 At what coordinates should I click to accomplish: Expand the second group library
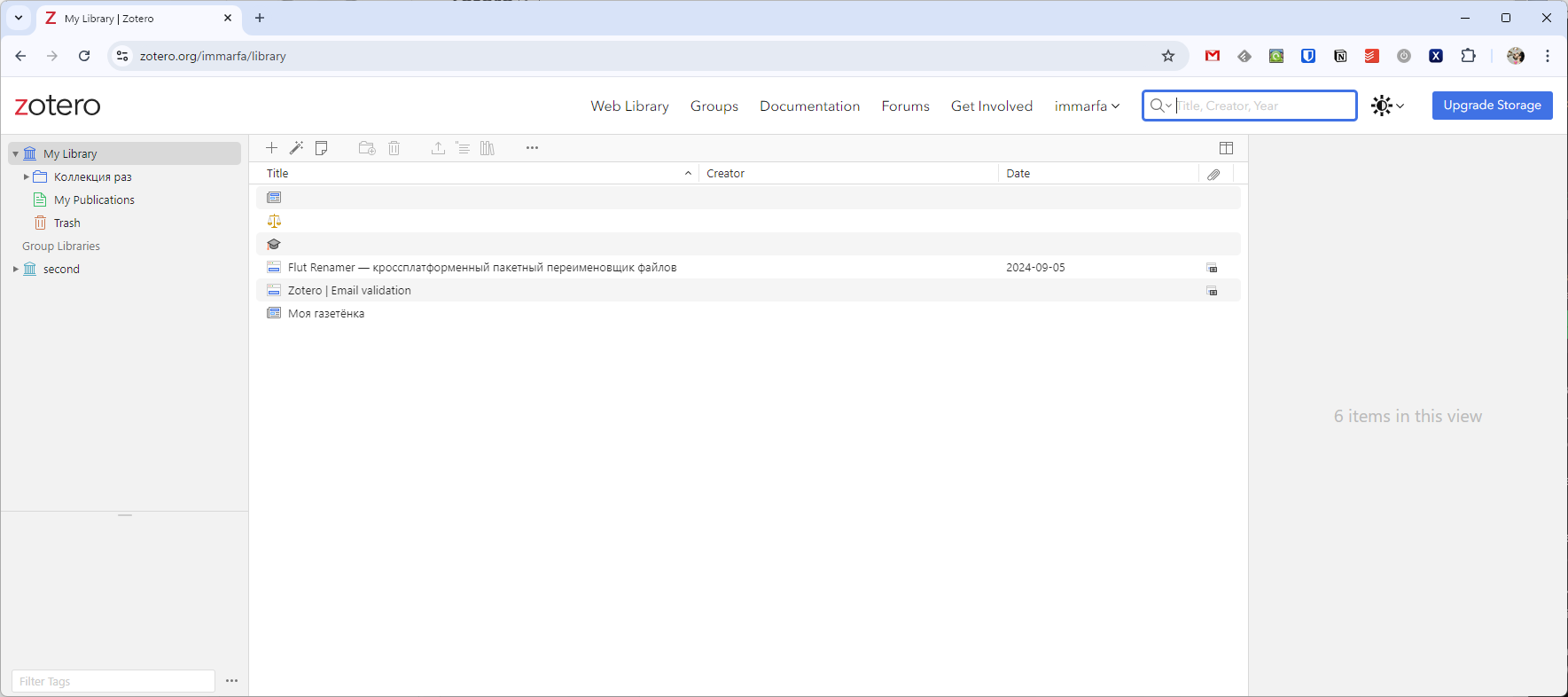(x=15, y=269)
